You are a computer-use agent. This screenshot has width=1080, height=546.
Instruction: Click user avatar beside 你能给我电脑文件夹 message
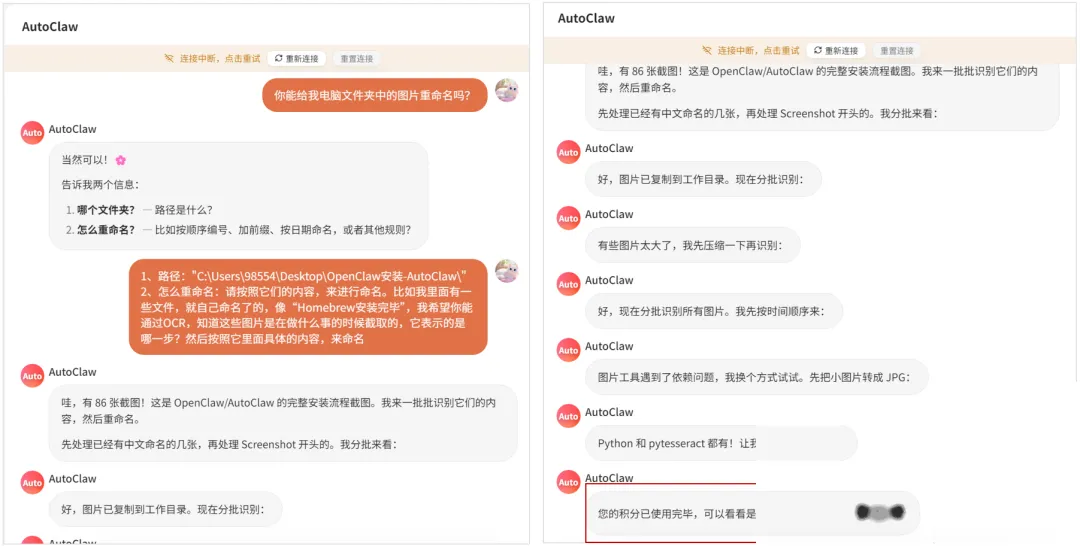pos(506,90)
